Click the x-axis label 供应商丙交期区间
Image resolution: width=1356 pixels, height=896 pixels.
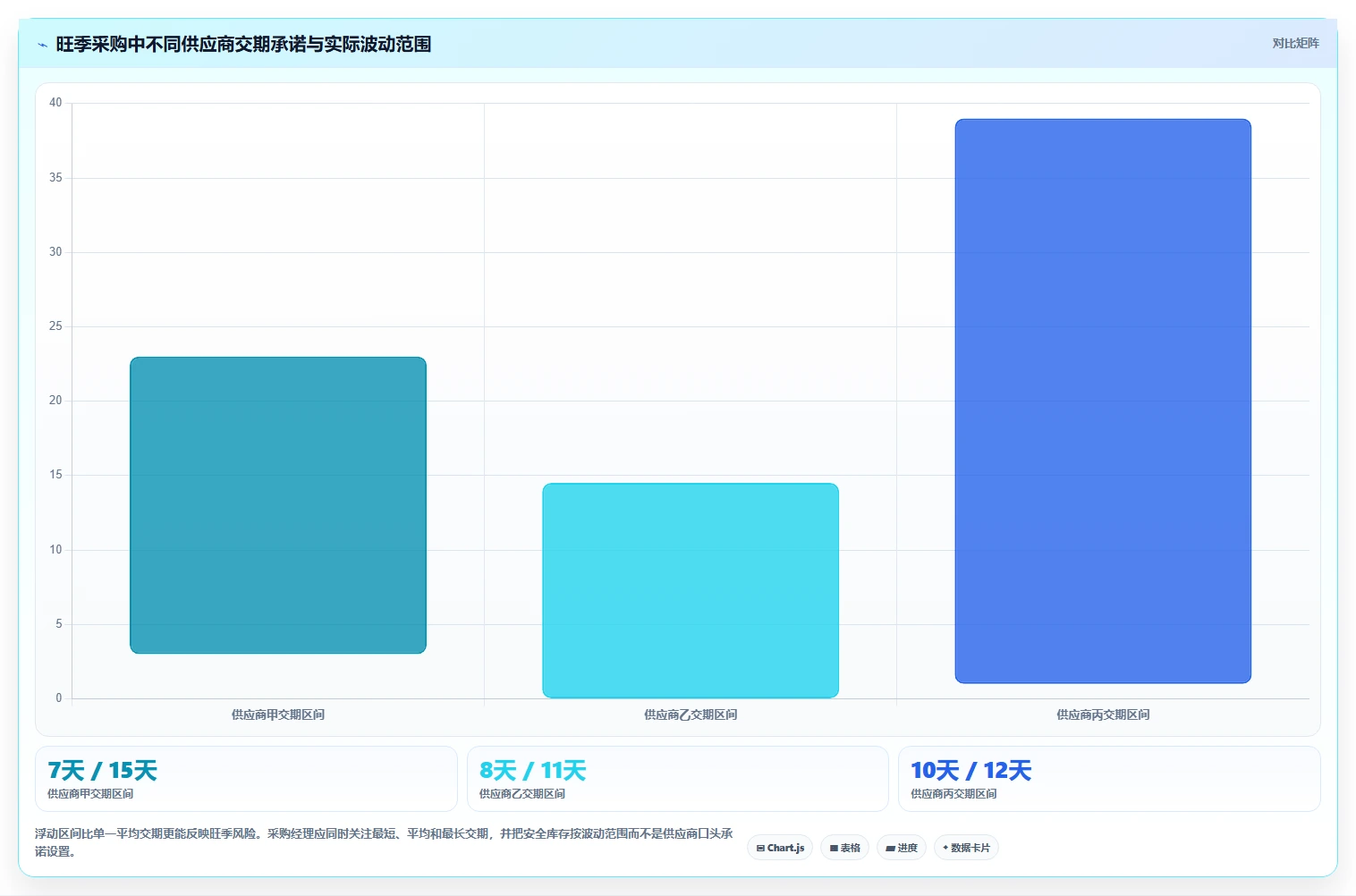[x=1103, y=714]
